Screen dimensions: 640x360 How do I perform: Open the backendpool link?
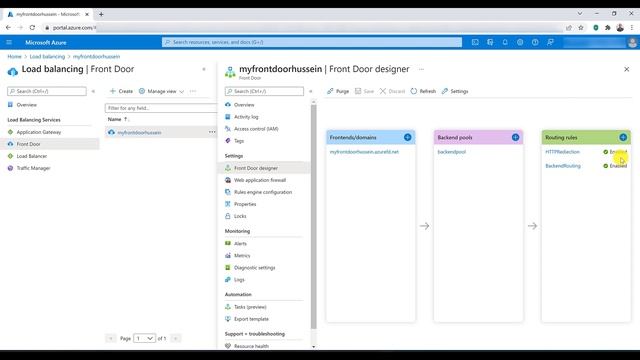tap(451, 152)
